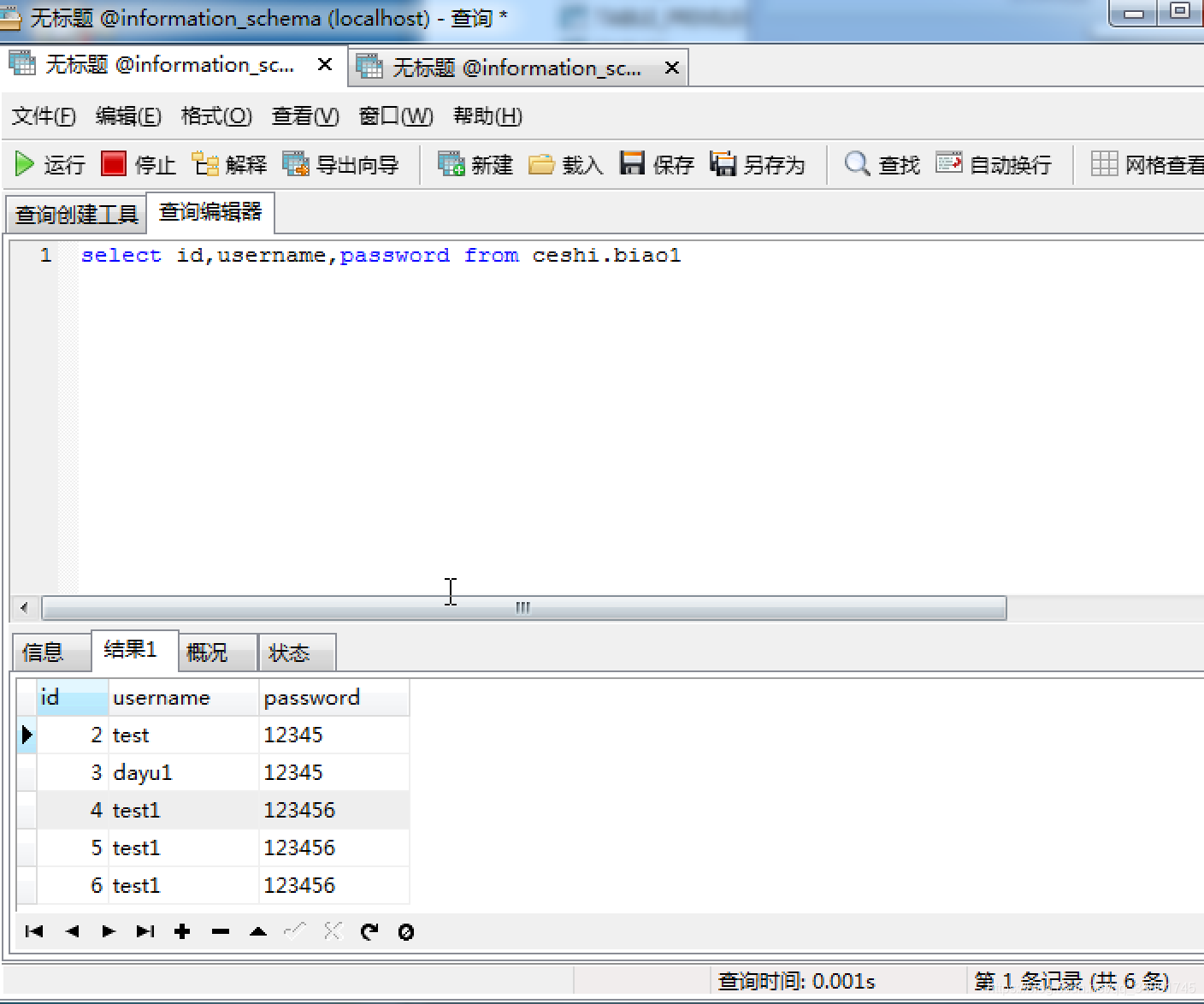Click the record count status entry
The width and height of the screenshot is (1204, 1004).
1071,981
